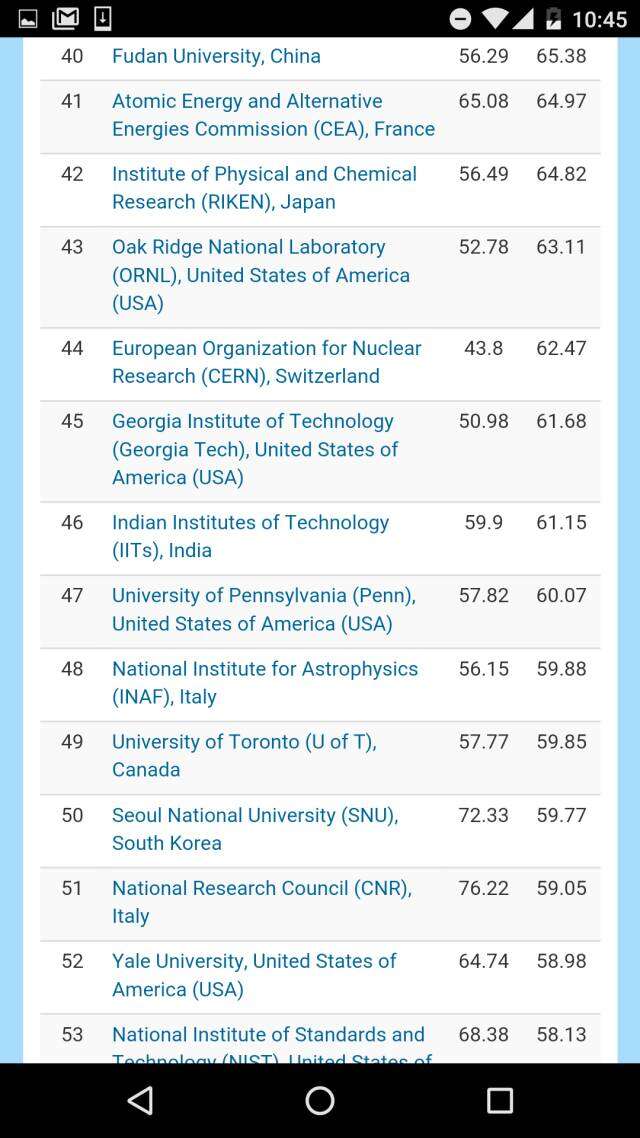Image resolution: width=640 pixels, height=1138 pixels.
Task: Tap the clock showing 10:45
Action: click(600, 19)
